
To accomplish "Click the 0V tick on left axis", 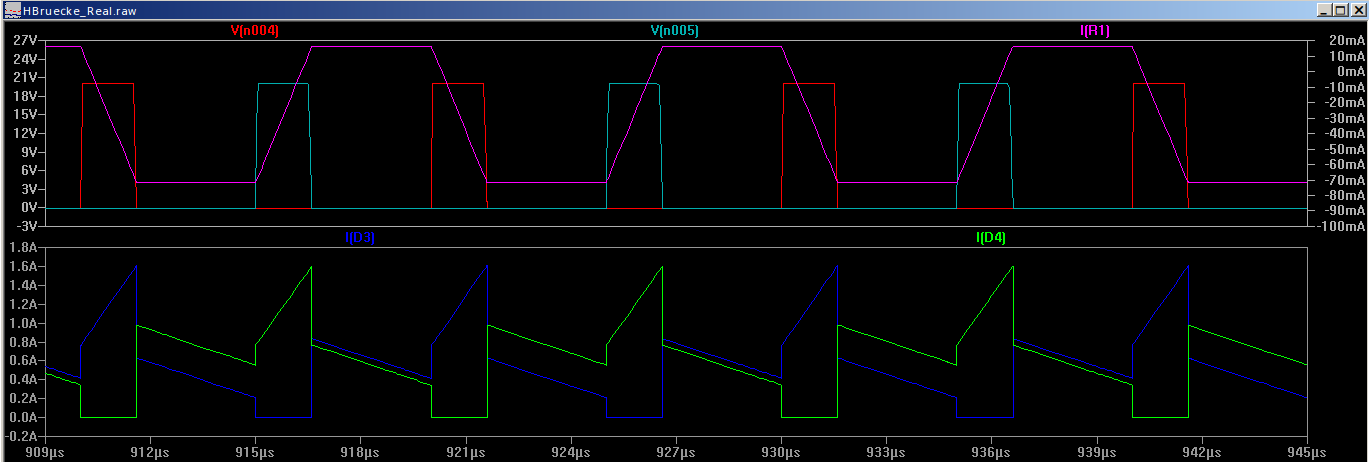I will [x=28, y=208].
